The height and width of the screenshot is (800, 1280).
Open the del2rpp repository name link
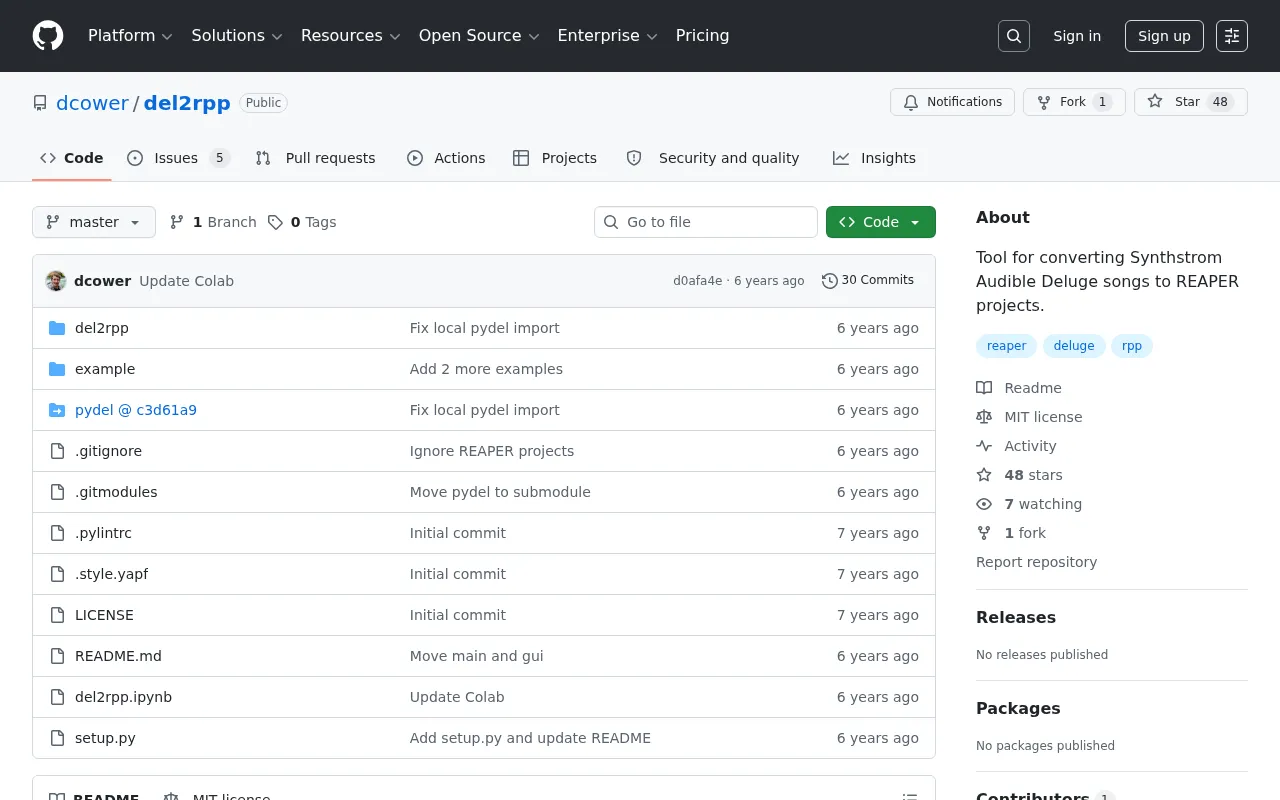click(187, 103)
